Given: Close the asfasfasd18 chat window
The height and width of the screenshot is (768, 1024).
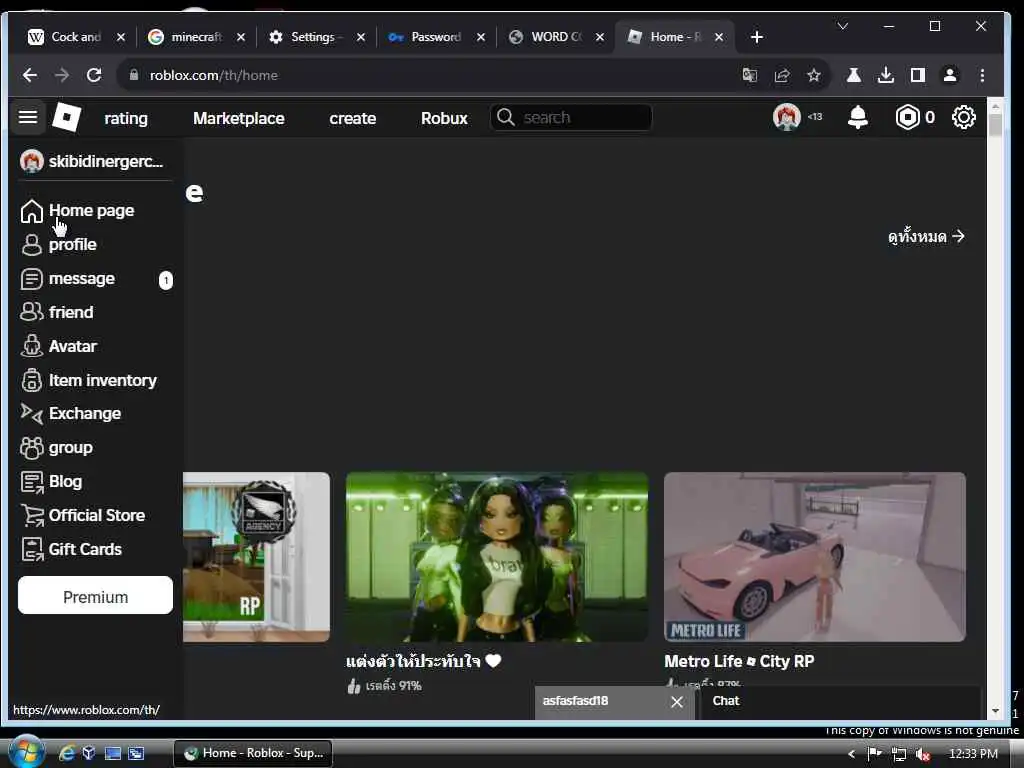Looking at the screenshot, I should click(x=677, y=702).
